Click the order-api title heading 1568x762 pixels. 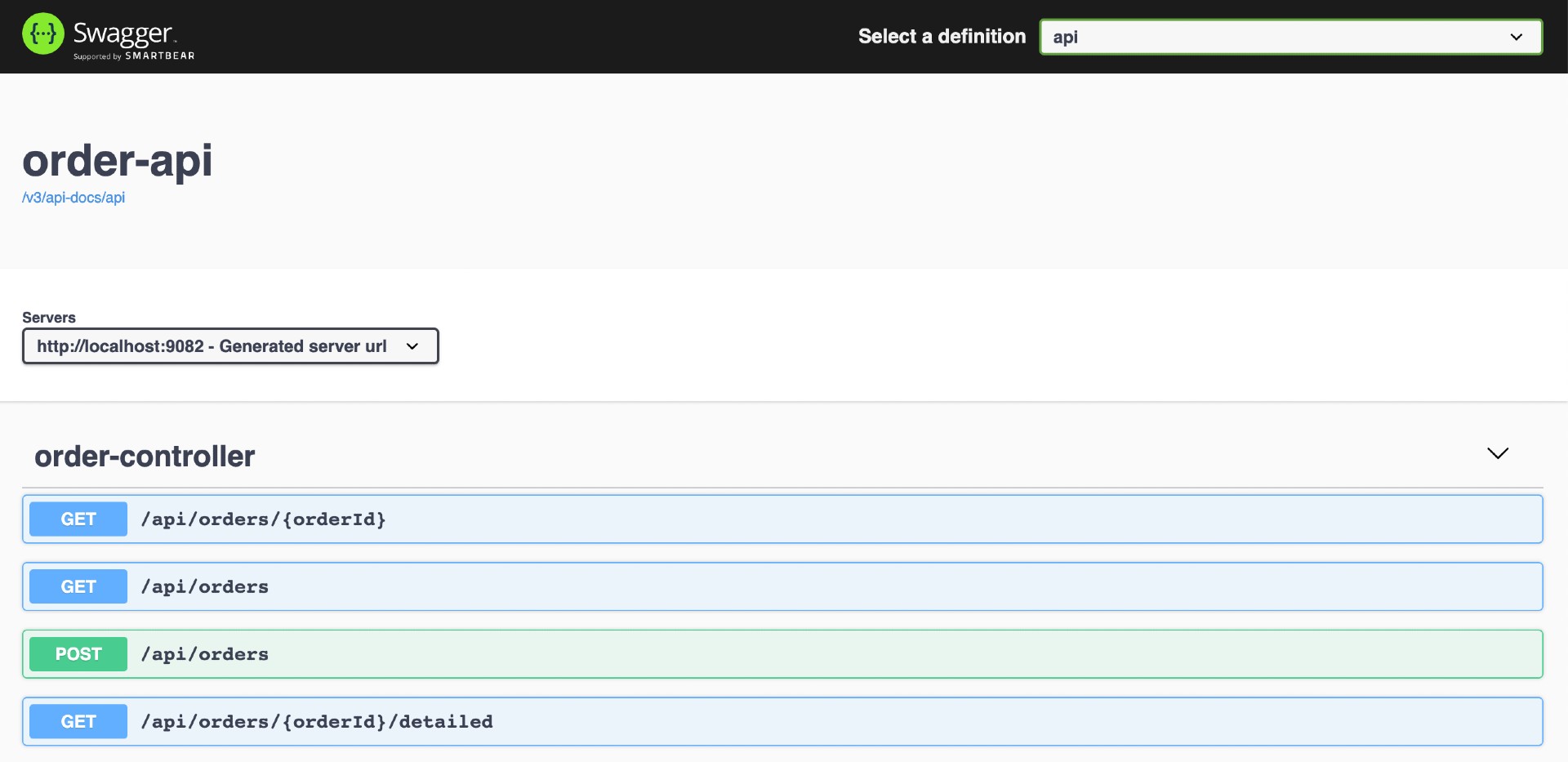tap(118, 160)
